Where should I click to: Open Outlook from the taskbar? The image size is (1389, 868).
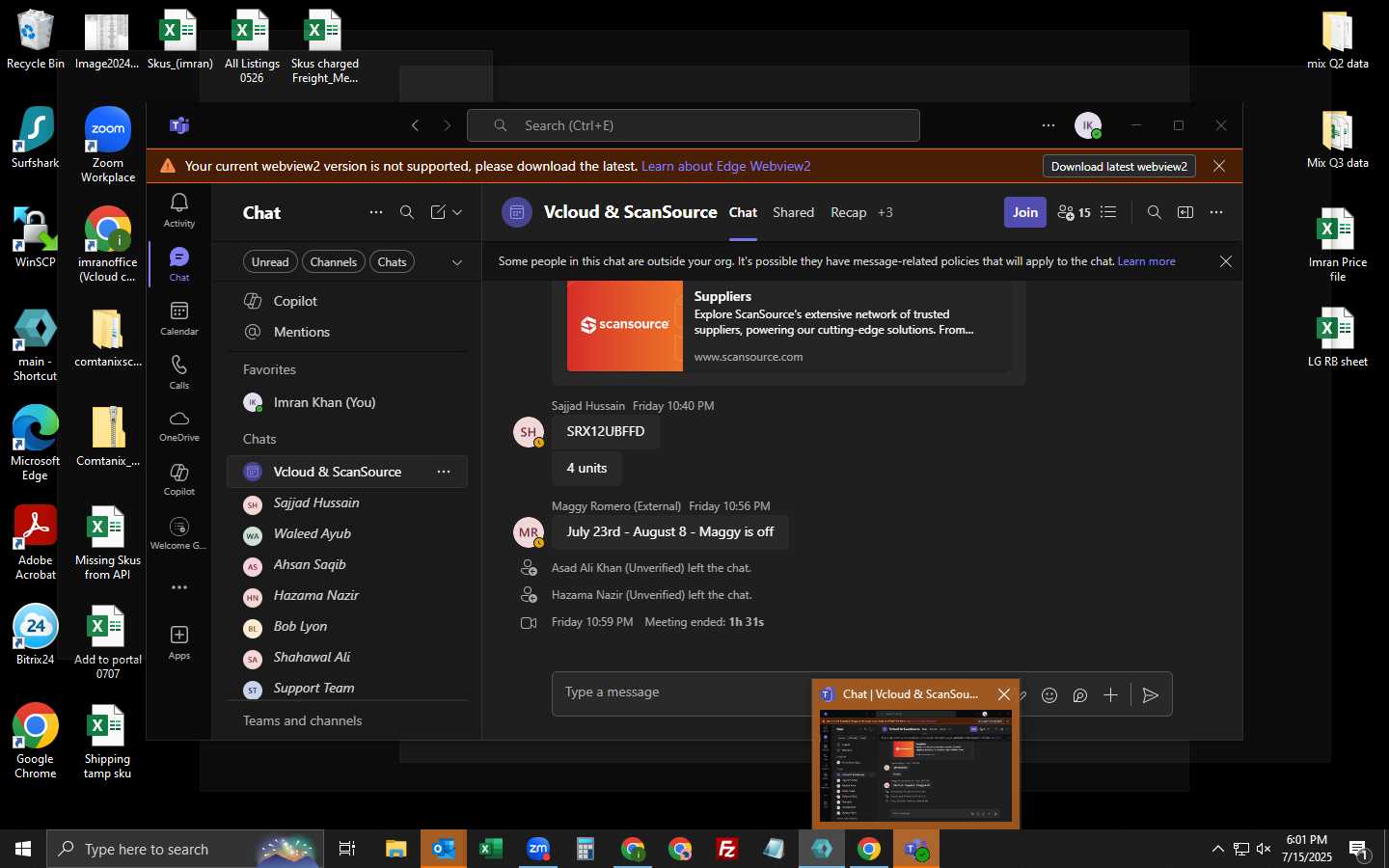click(444, 849)
